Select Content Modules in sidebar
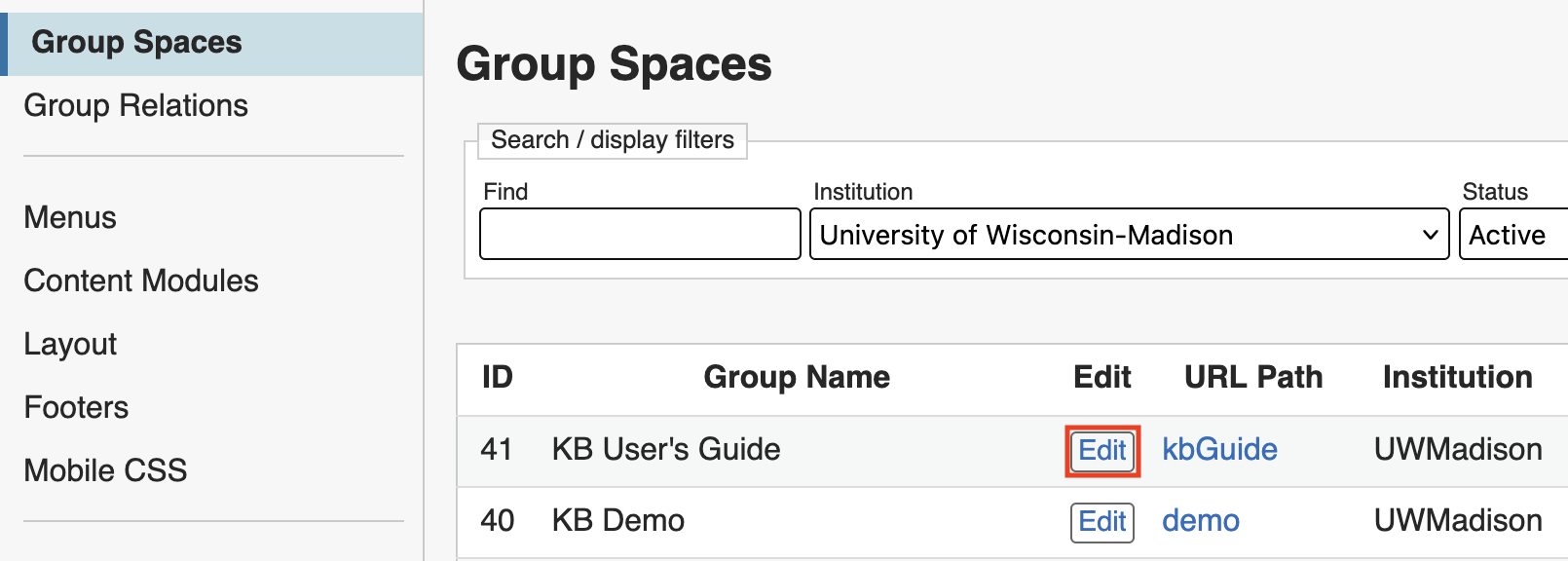This screenshot has height=561, width=1568. tap(141, 280)
